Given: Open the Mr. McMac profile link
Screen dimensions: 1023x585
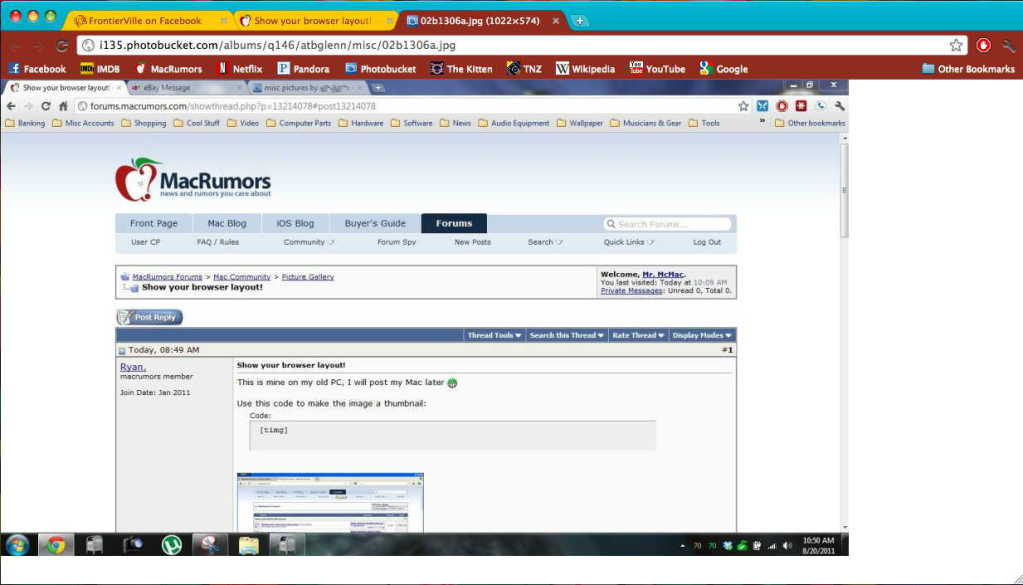Looking at the screenshot, I should (663, 275).
